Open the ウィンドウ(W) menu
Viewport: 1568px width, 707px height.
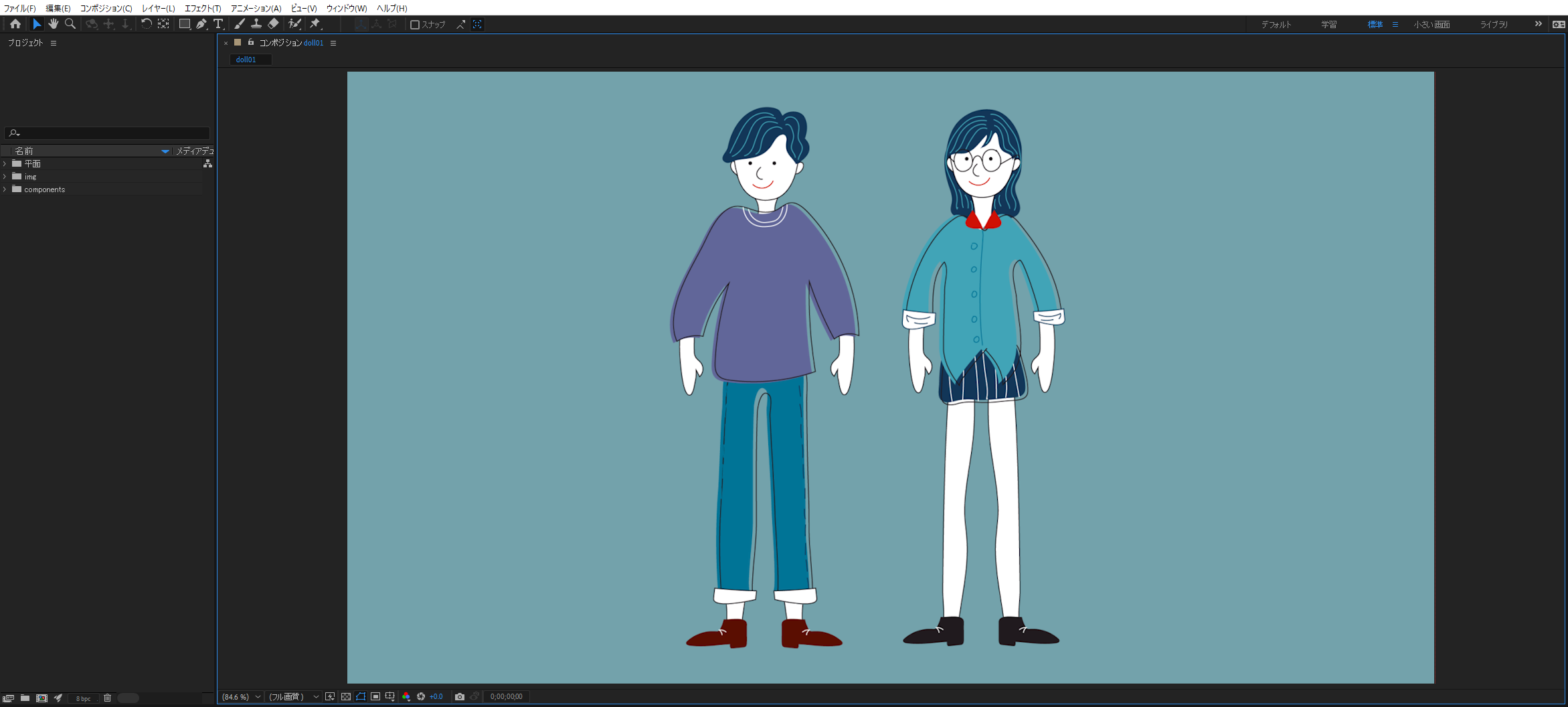(346, 8)
